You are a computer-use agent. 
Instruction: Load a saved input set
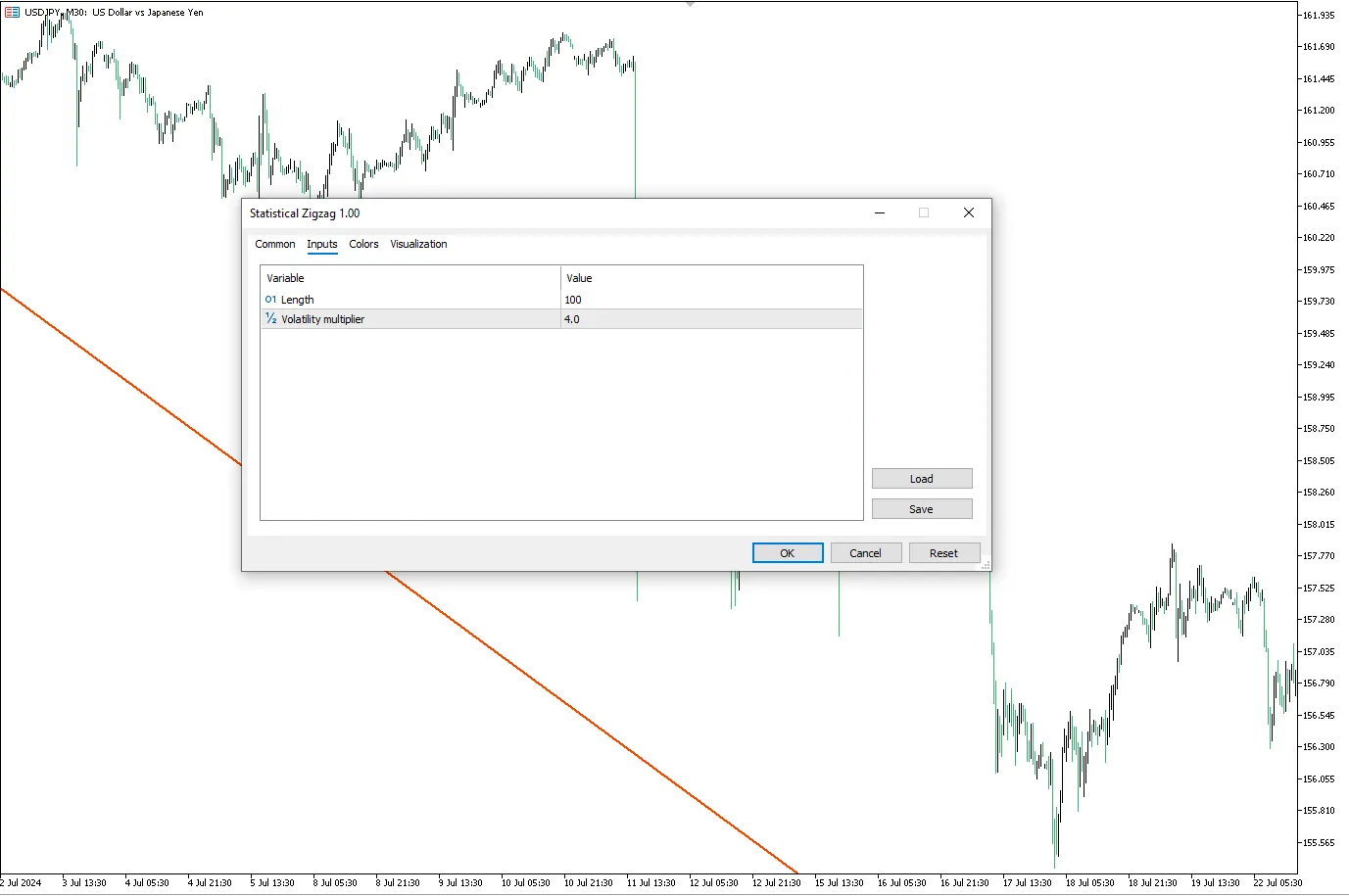click(x=921, y=479)
